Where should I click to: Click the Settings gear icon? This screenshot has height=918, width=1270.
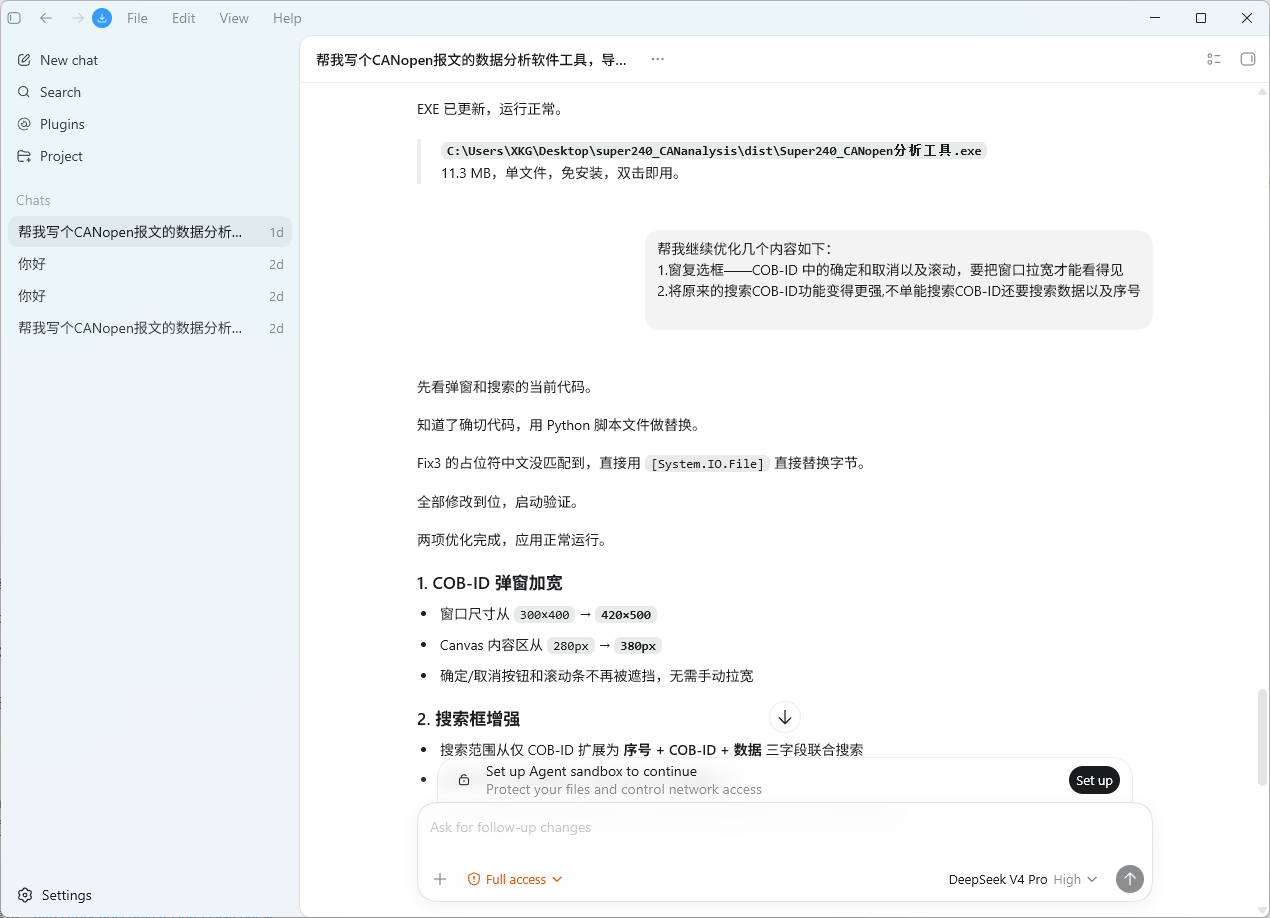click(26, 895)
